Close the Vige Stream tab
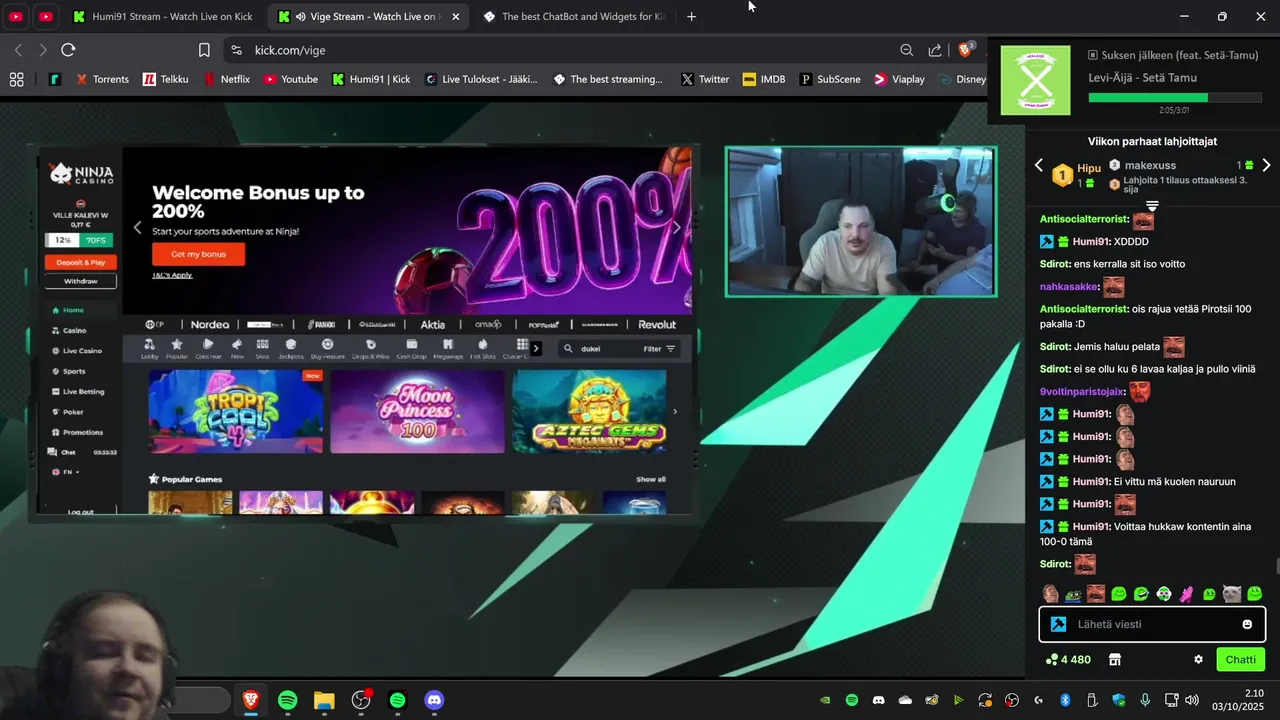1280x720 pixels. [456, 16]
